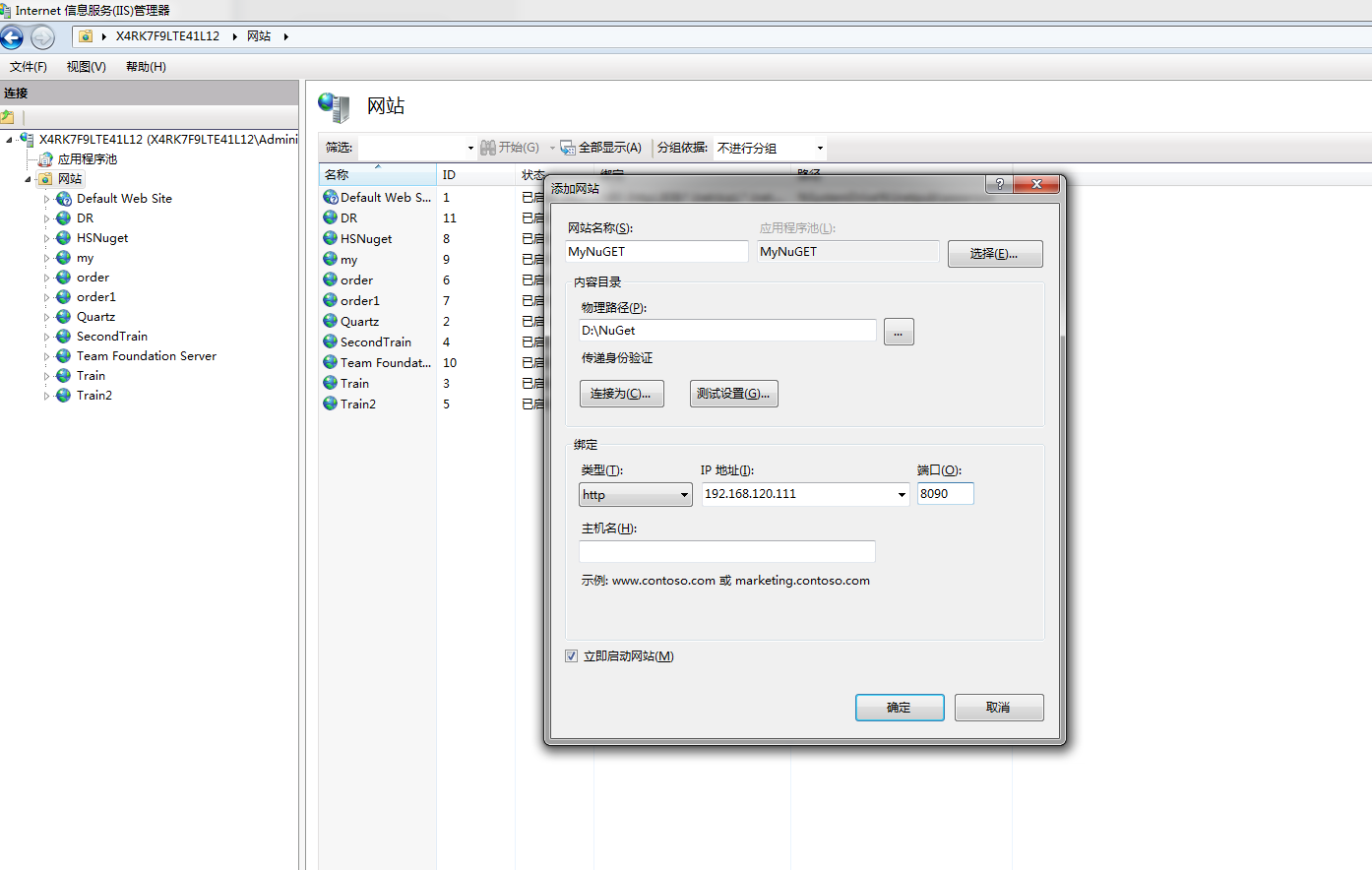Click the Show All icon

tap(568, 148)
